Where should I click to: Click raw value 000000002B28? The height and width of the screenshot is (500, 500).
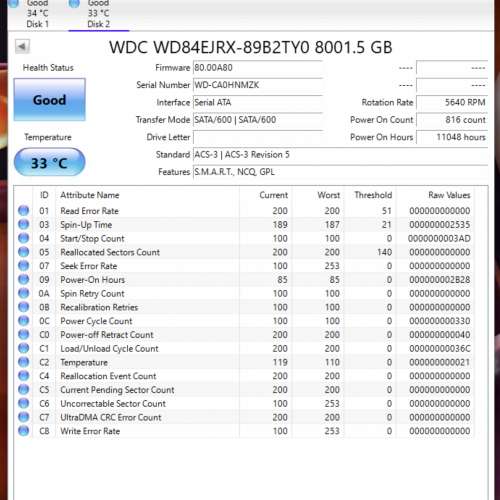coord(440,280)
